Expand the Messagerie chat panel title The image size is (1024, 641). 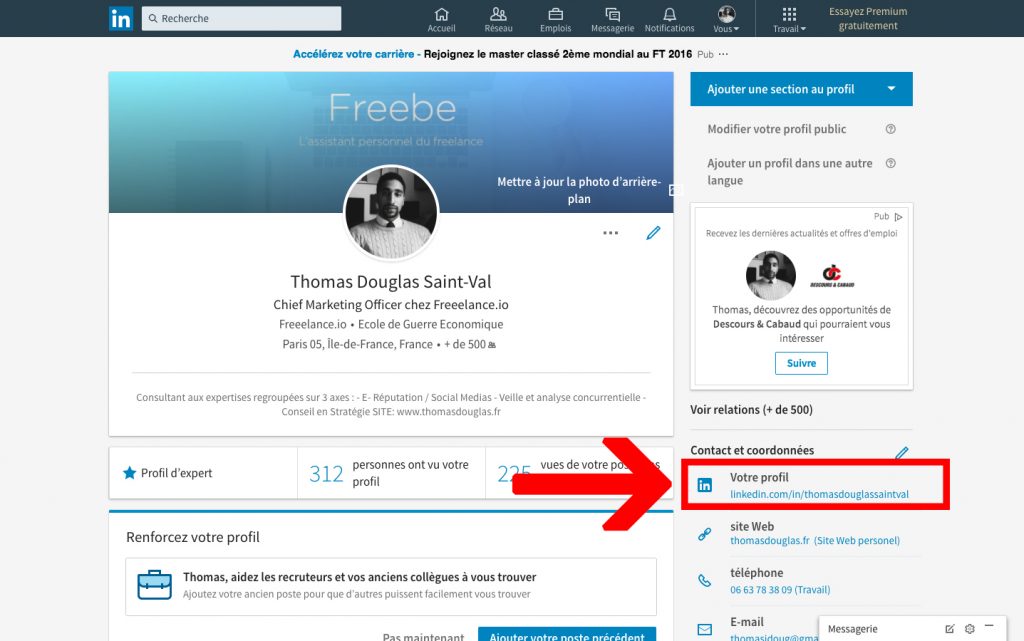852,629
